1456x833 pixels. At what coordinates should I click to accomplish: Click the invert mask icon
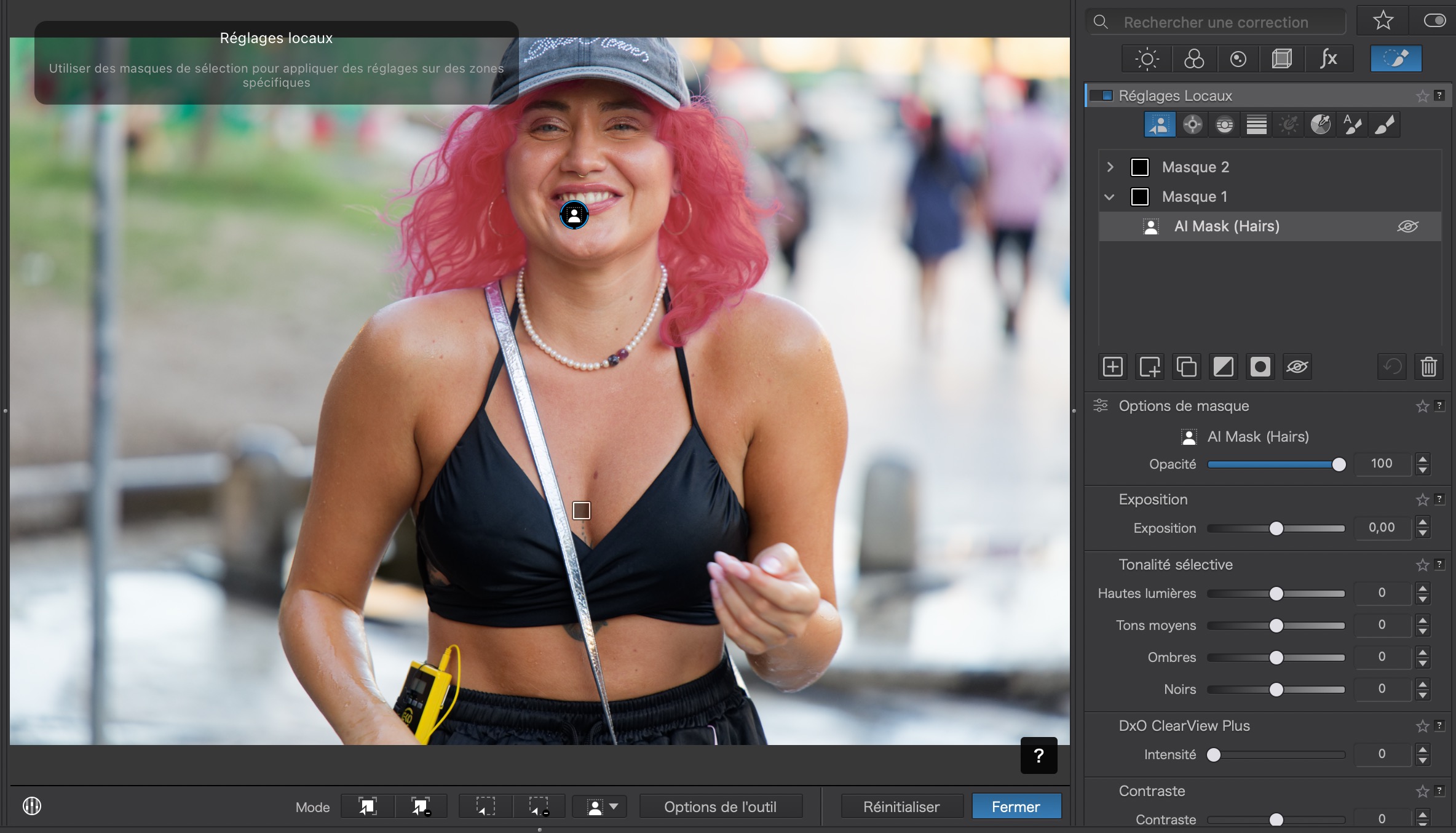(x=1223, y=367)
